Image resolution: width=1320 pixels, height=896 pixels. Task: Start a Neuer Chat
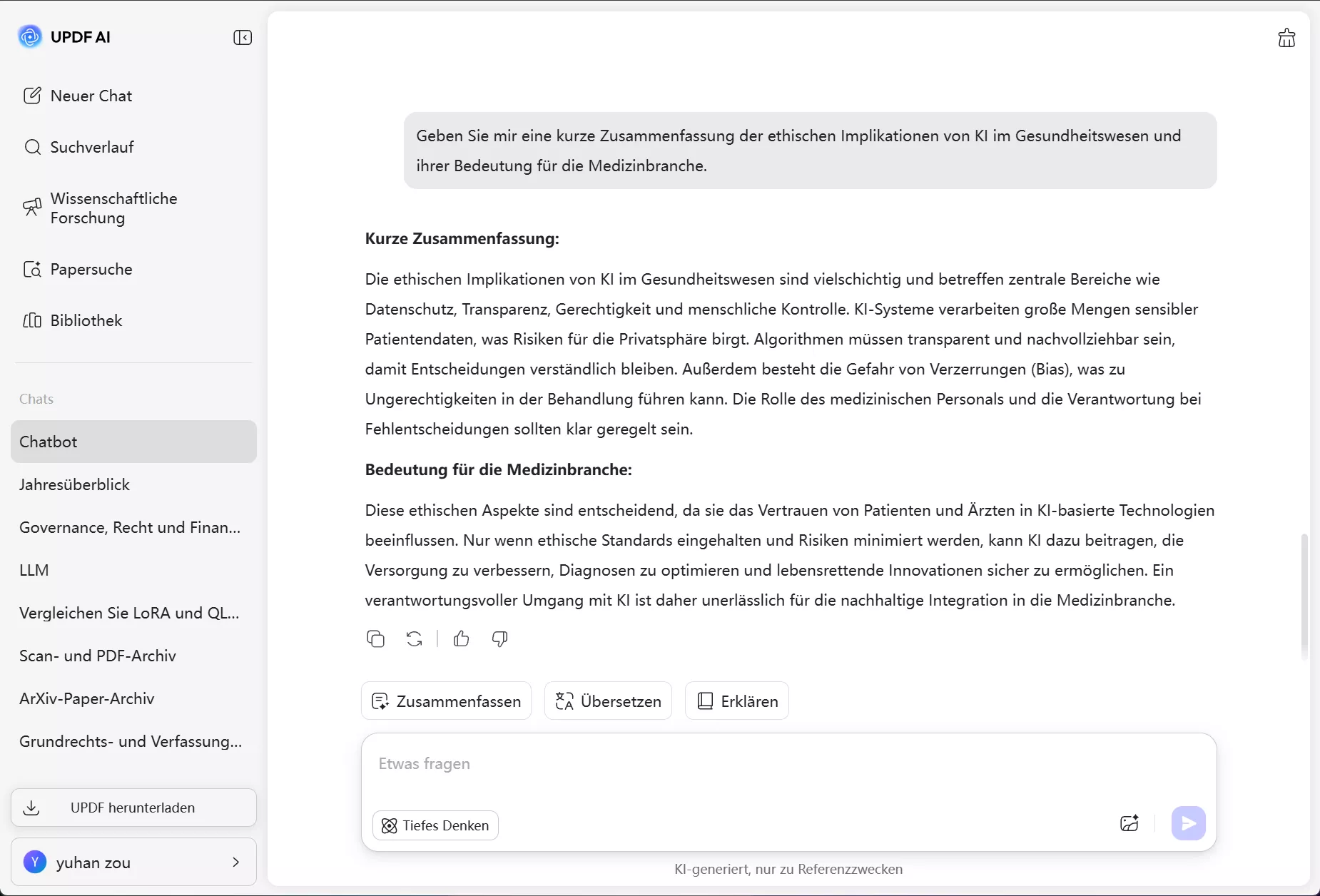91,95
